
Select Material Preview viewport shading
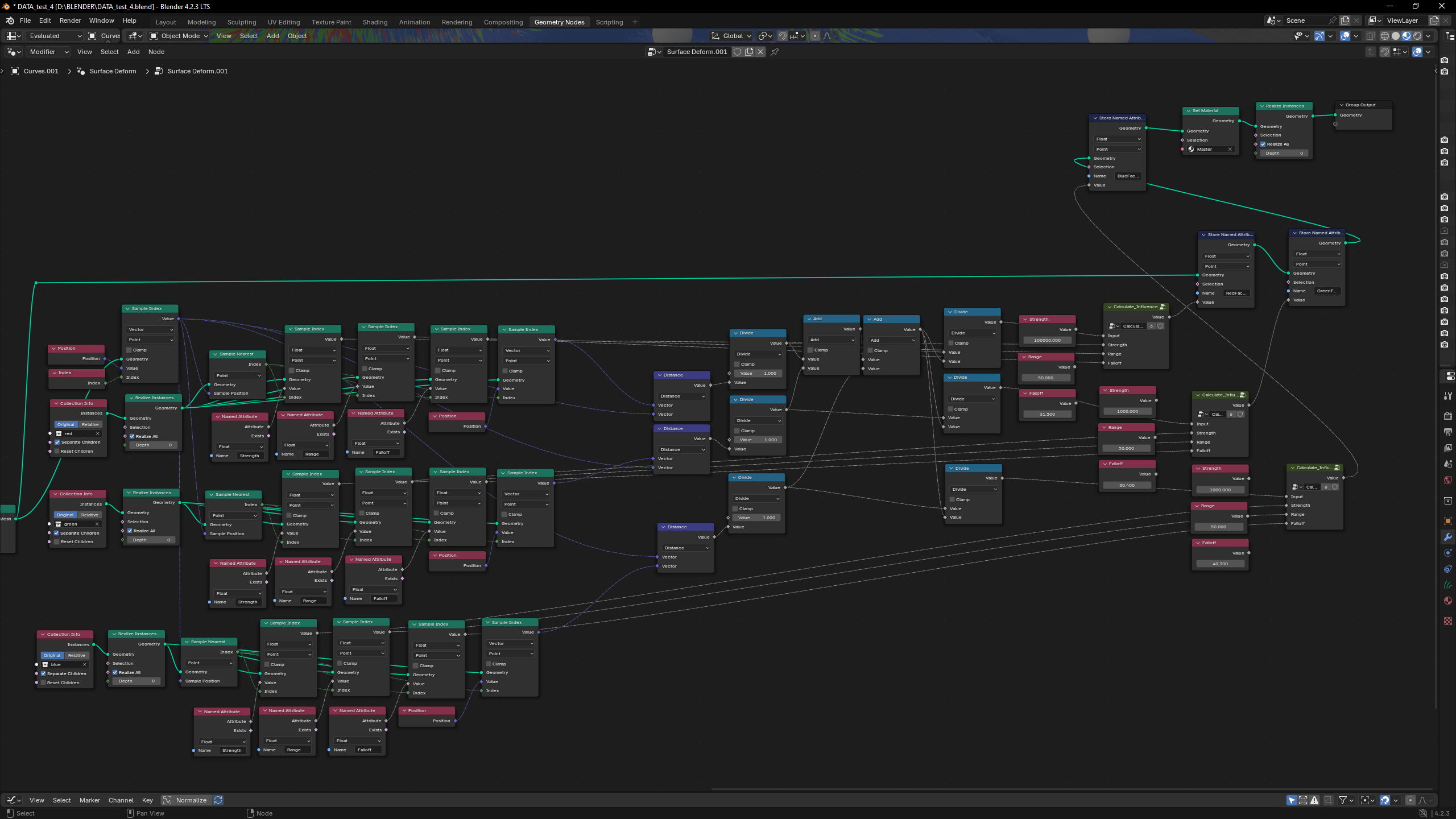click(x=1407, y=36)
